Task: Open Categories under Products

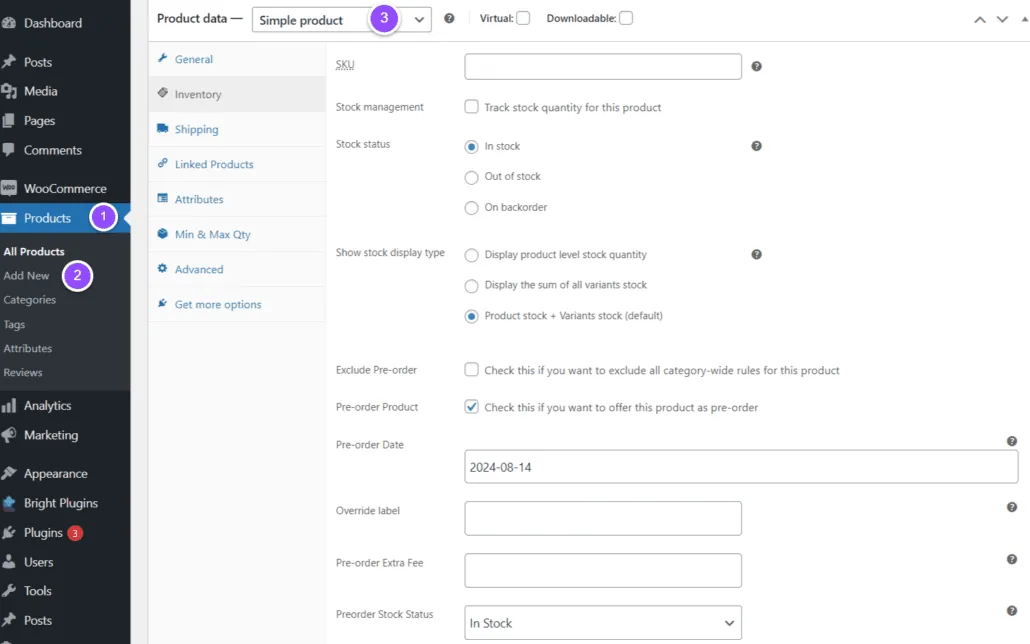Action: [x=30, y=300]
